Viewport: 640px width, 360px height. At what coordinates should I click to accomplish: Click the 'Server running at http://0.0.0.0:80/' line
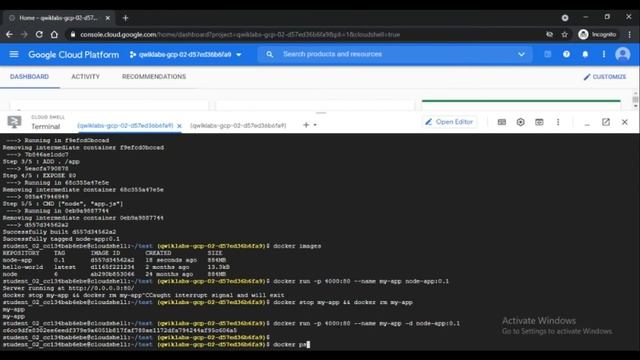68,288
